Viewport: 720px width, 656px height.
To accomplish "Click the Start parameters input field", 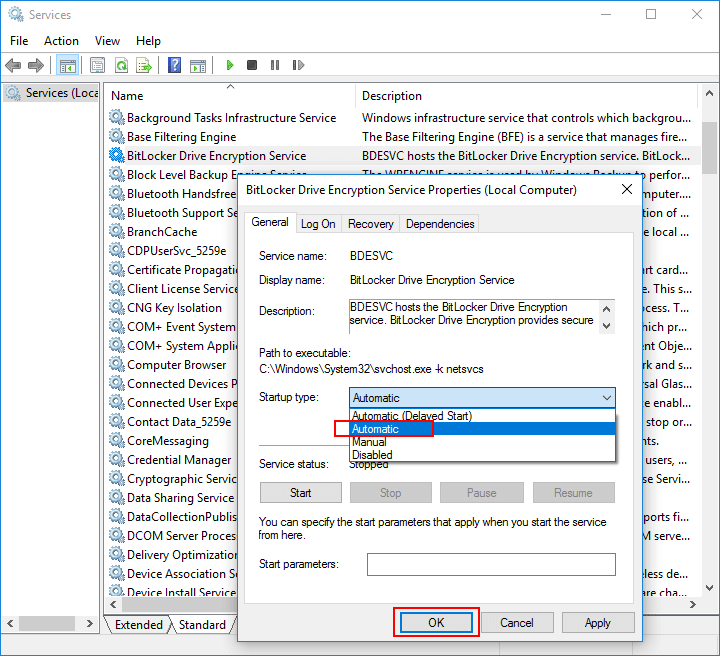I will click(491, 564).
